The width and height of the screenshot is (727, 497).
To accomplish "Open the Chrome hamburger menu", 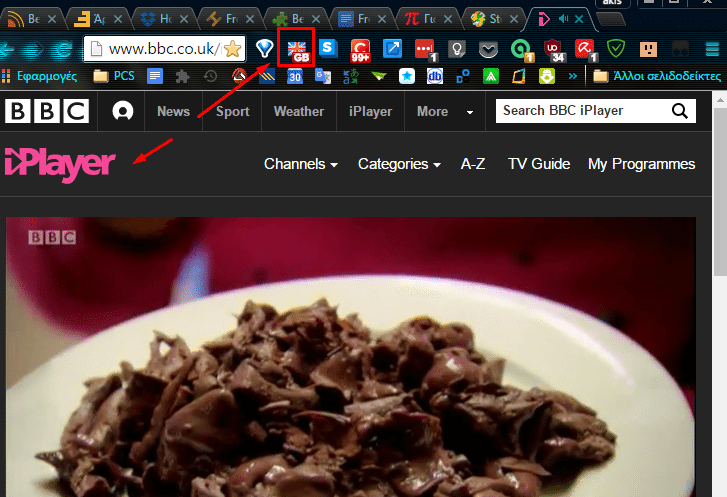I will pos(712,48).
